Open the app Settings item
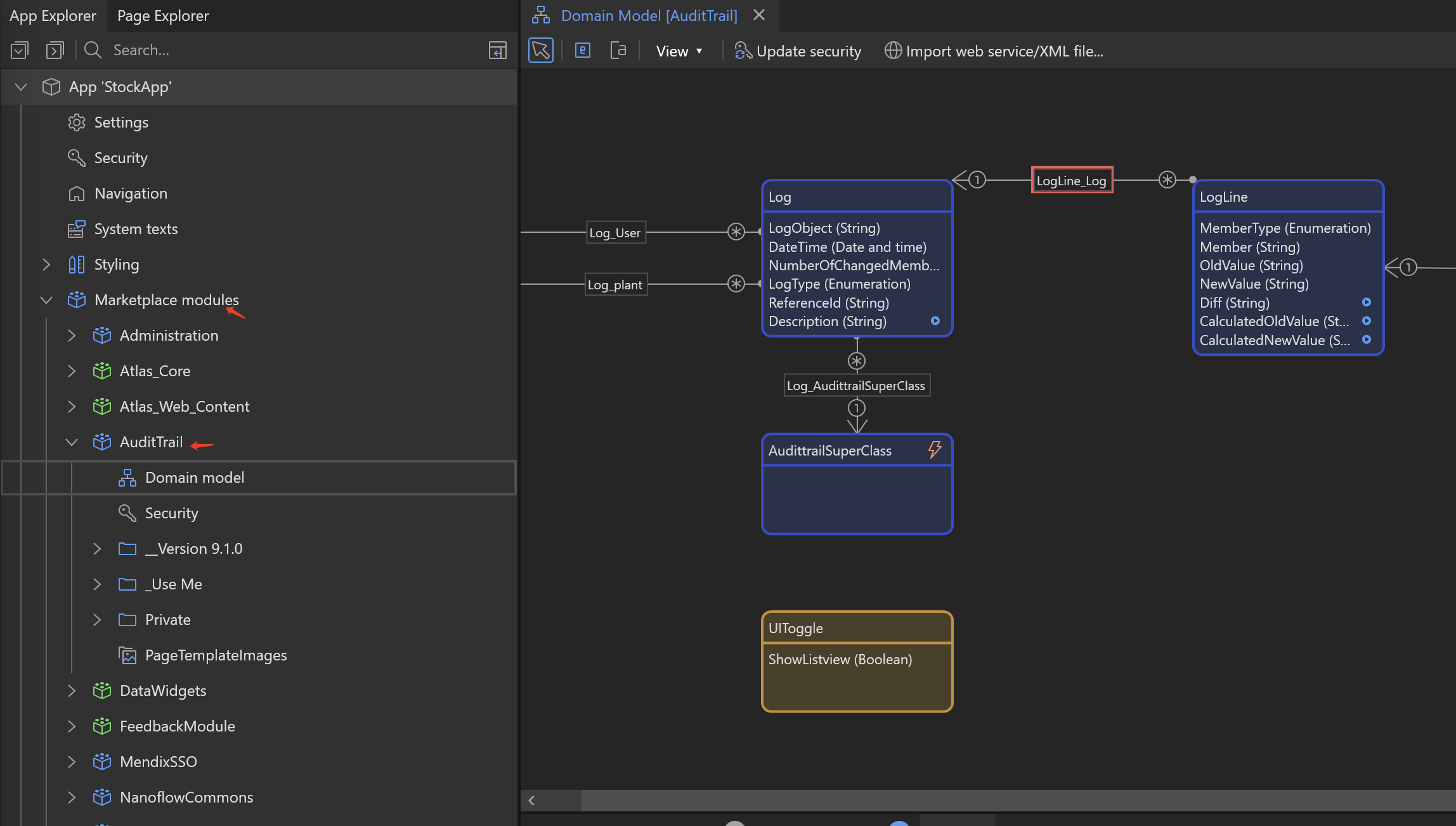The width and height of the screenshot is (1456, 826). pos(121,122)
